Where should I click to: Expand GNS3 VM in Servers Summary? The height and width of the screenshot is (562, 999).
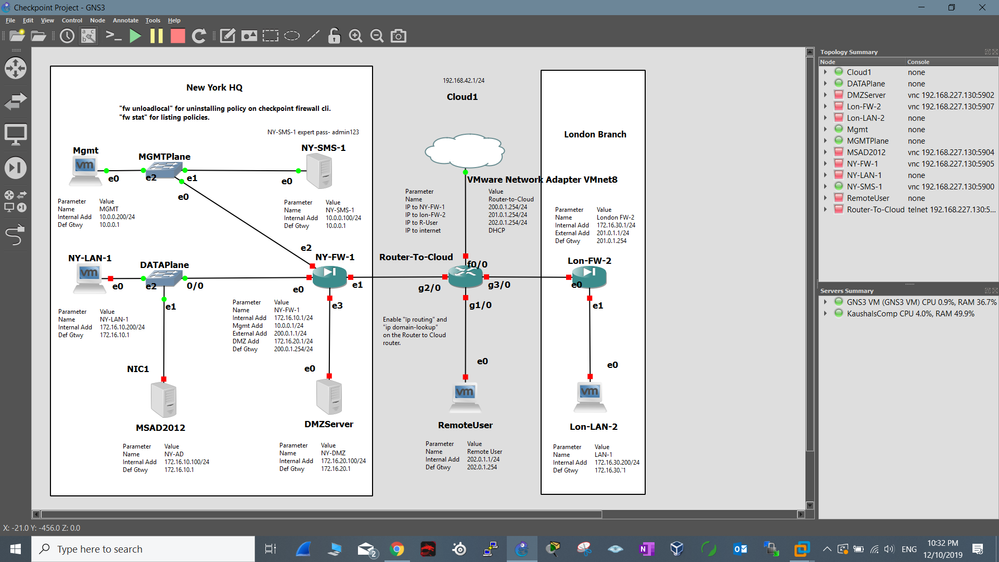[x=825, y=301]
